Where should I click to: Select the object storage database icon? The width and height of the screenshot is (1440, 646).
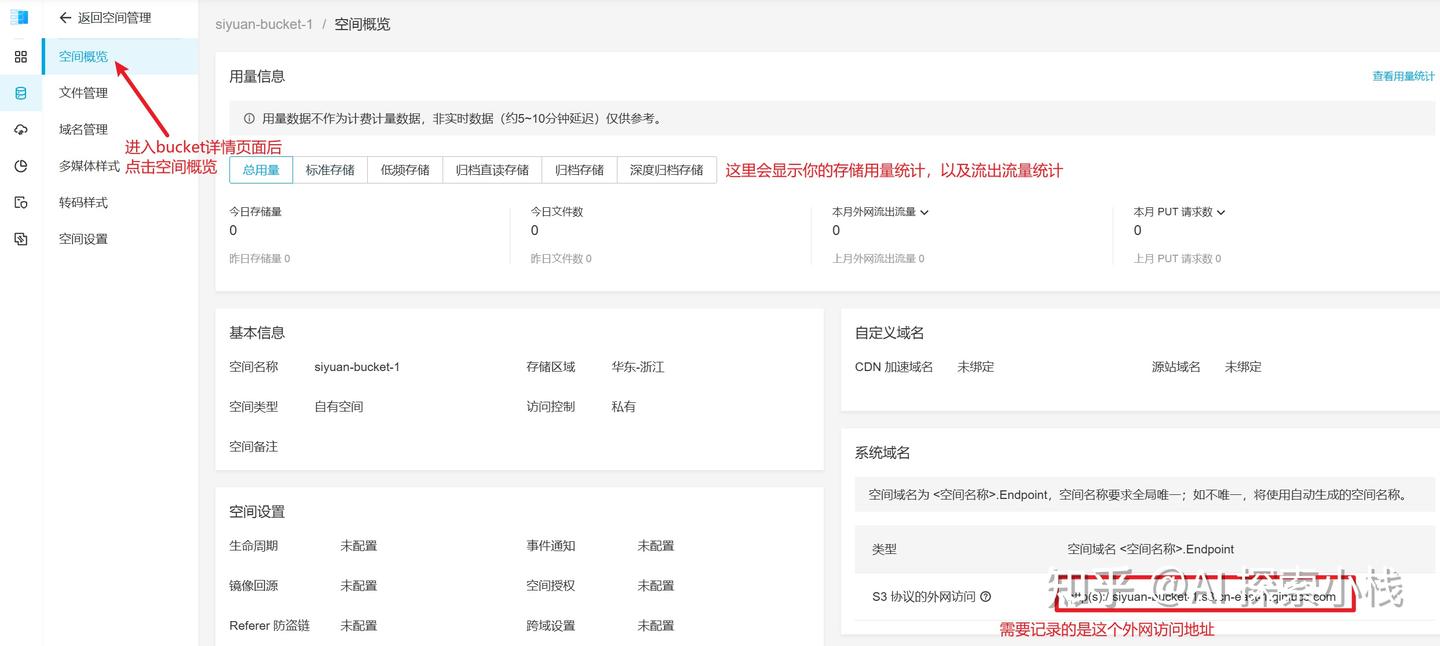tap(20, 92)
